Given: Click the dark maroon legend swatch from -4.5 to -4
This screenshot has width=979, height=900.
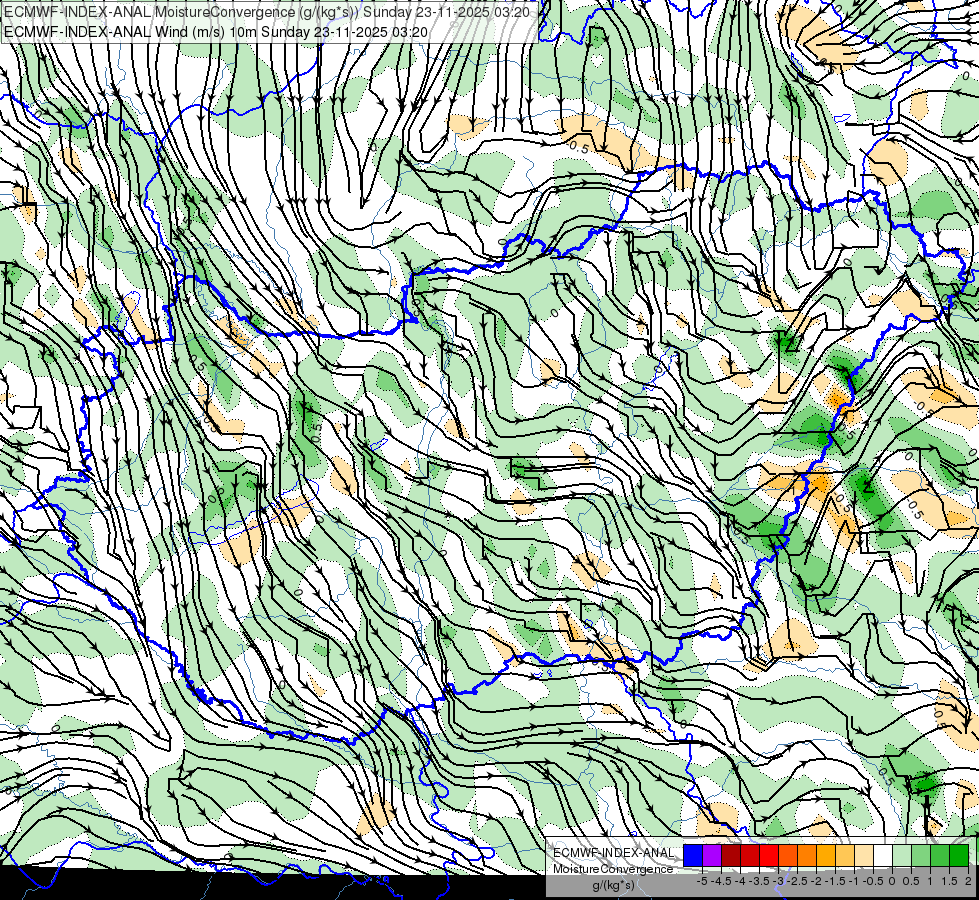Looking at the screenshot, I should tap(731, 856).
